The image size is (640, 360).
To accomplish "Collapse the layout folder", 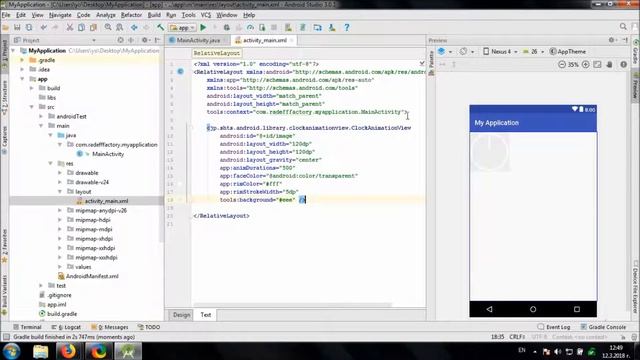I will click(60, 191).
